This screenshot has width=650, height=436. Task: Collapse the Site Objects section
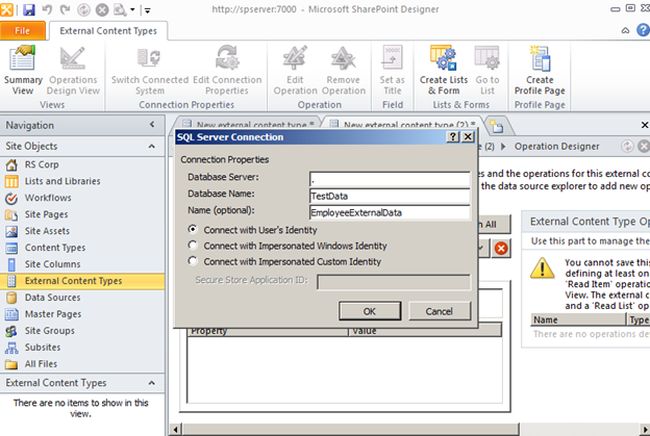pyautogui.click(x=152, y=146)
